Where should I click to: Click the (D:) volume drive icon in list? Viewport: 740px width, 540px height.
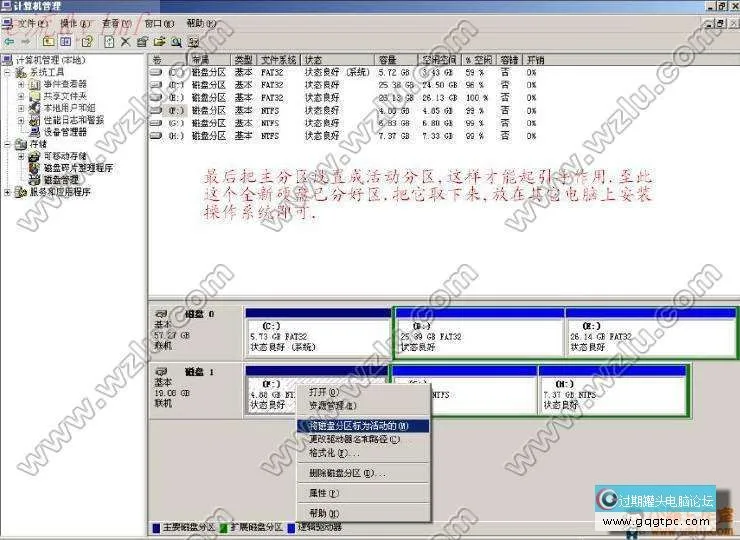pyautogui.click(x=156, y=85)
